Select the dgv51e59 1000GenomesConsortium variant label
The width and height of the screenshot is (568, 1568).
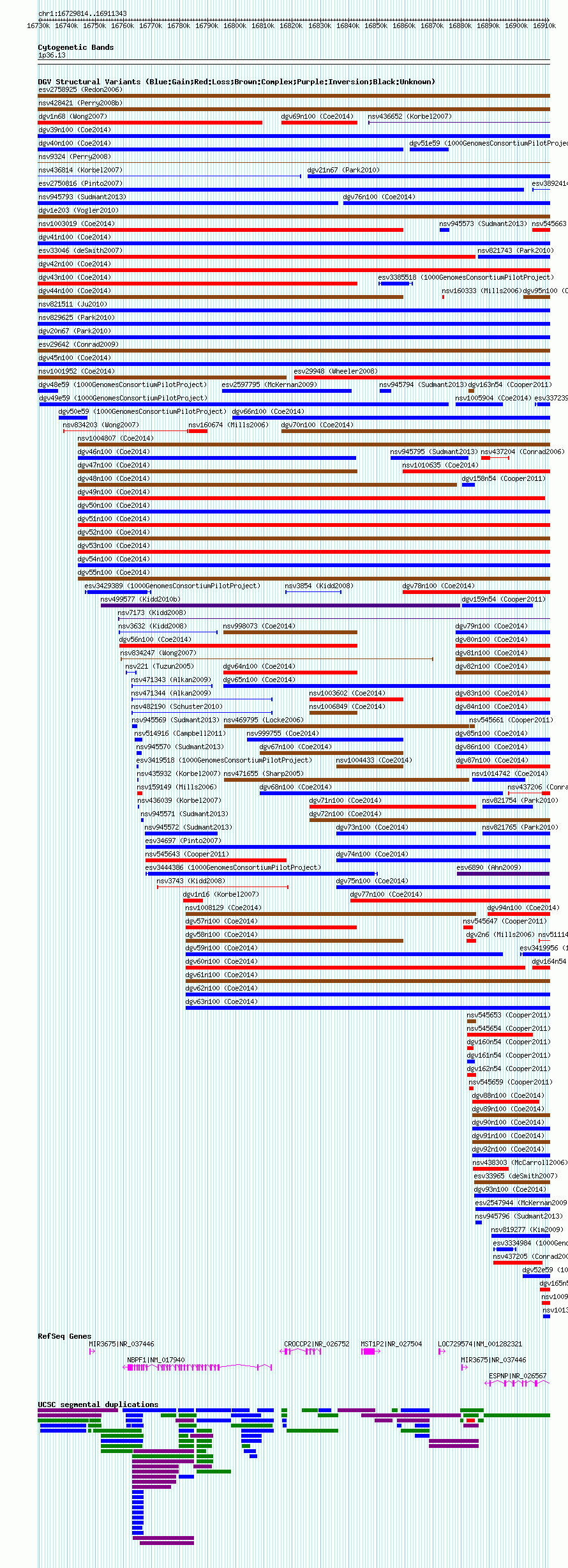point(488,143)
